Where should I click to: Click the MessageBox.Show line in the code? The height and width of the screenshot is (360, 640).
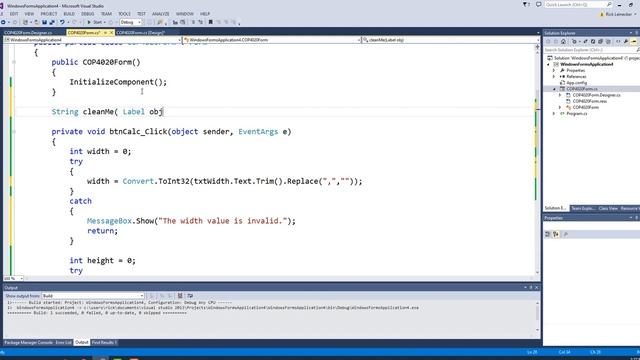(x=191, y=221)
